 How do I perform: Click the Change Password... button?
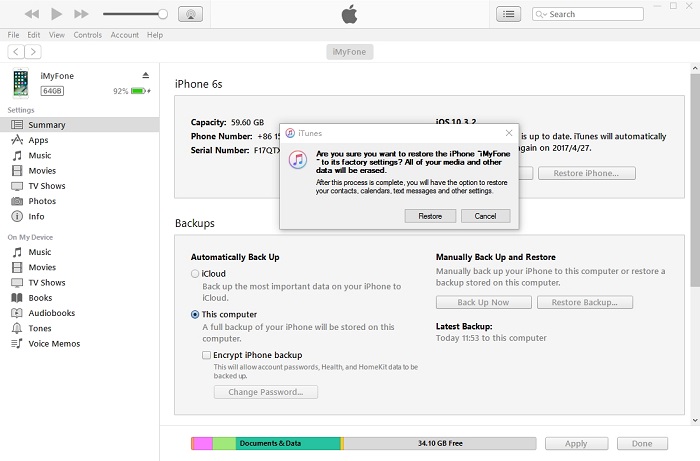266,392
